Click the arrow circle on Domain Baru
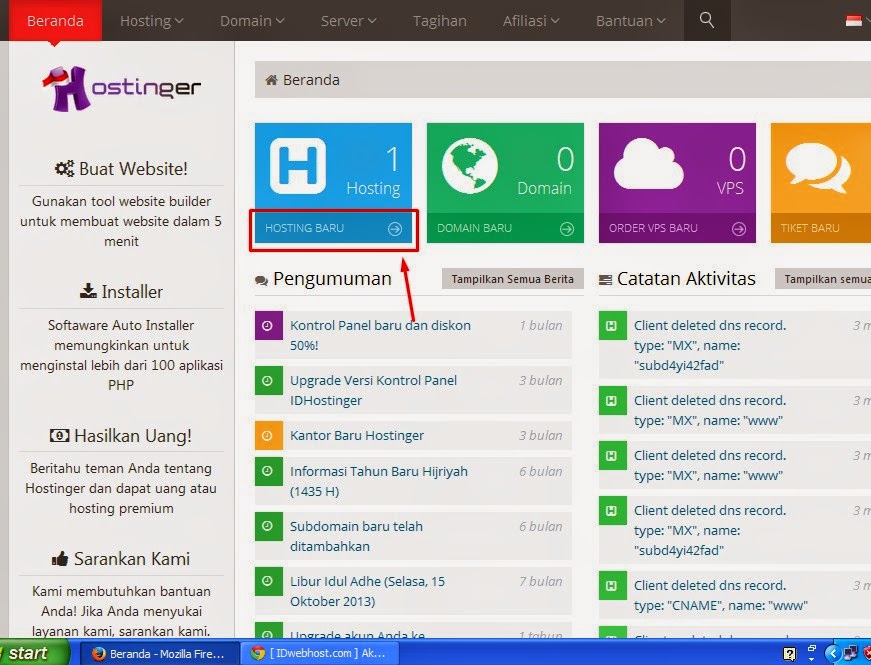 [x=567, y=229]
